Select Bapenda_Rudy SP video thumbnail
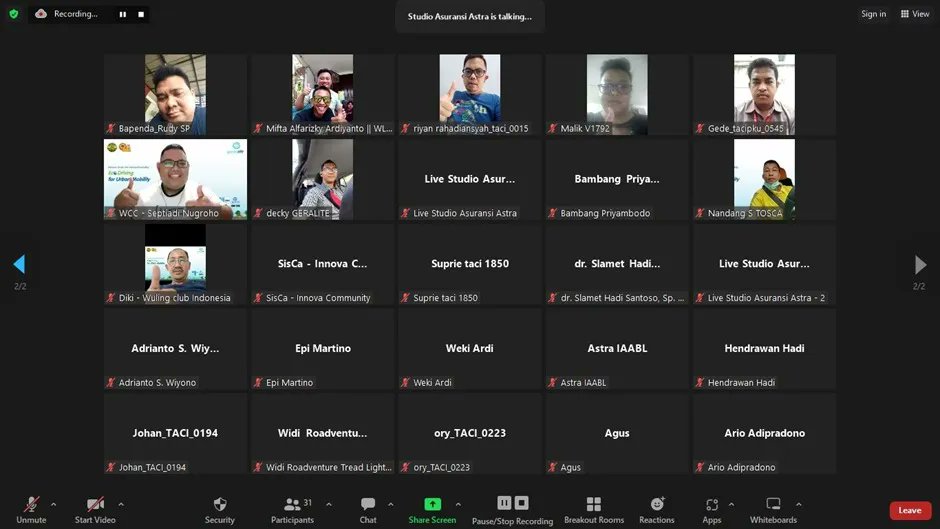Screen dimensions: 940x529 [x=175, y=94]
